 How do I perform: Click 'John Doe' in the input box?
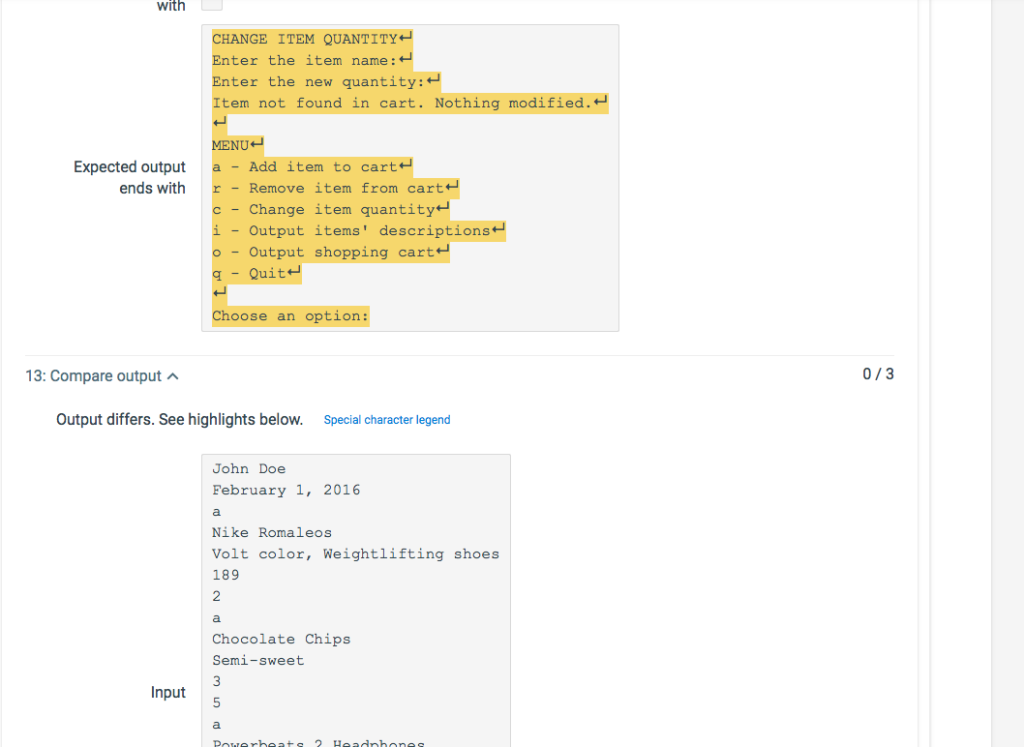coord(249,469)
